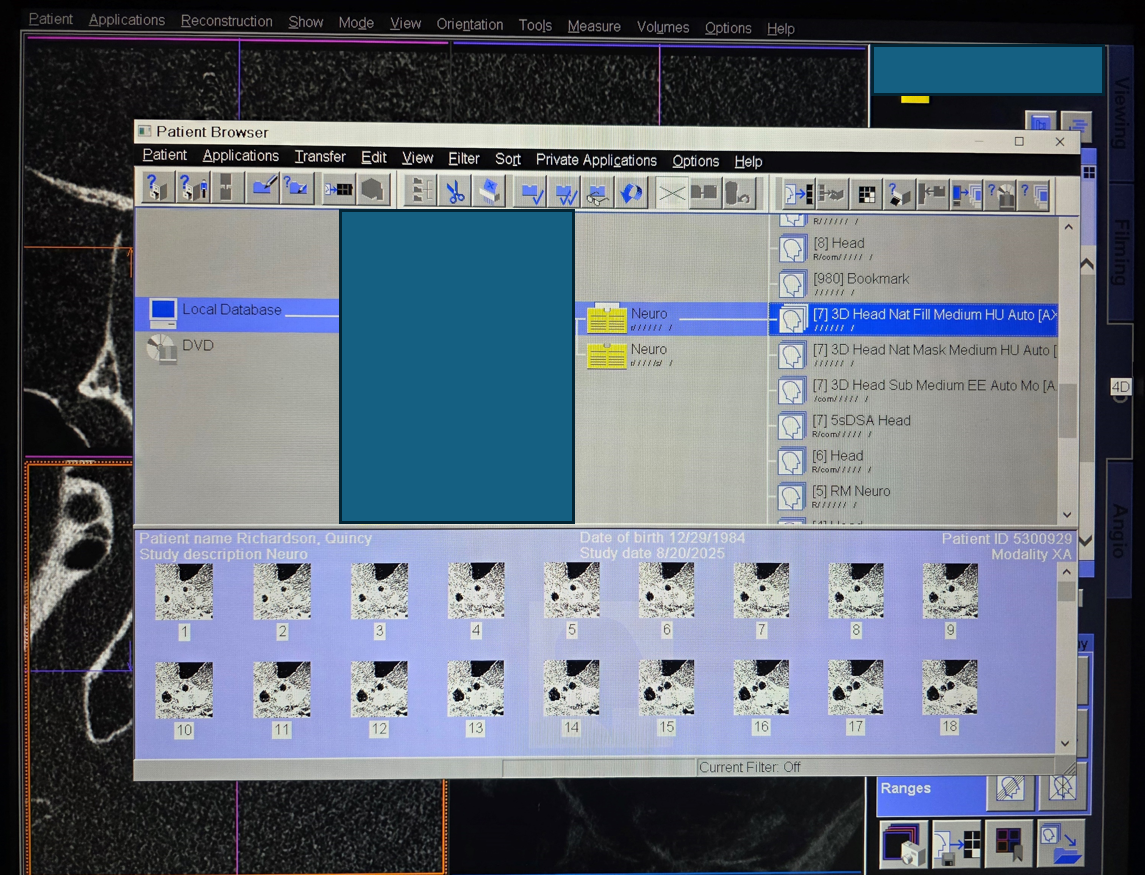Click the folder with eyeglasses icon

[597, 192]
